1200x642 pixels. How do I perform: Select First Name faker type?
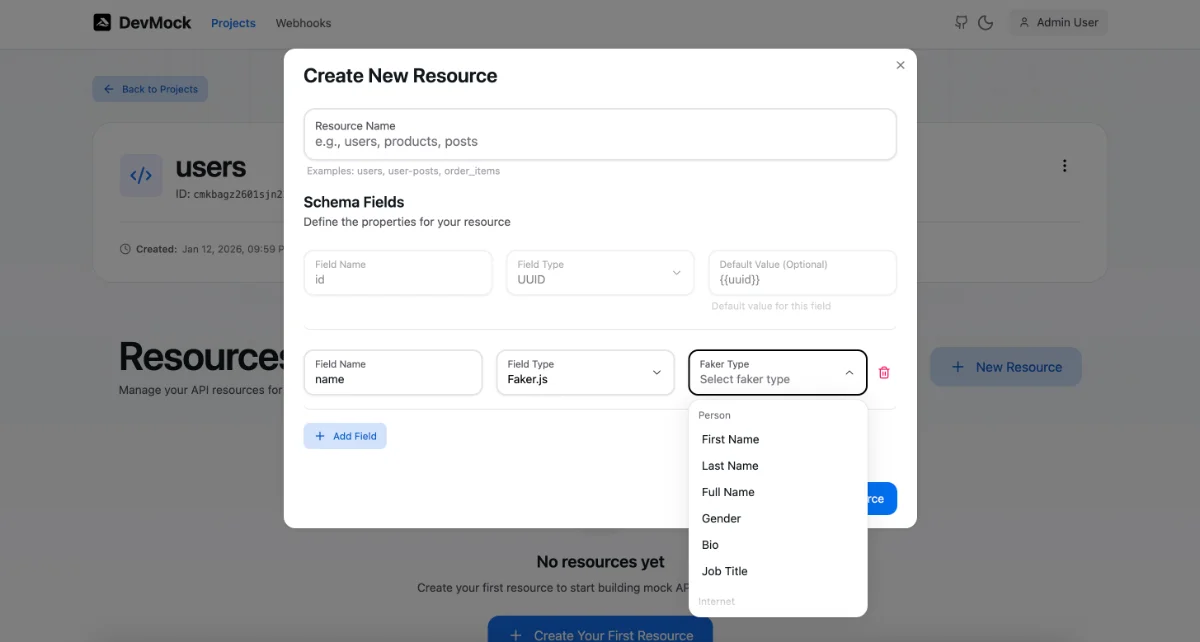click(730, 439)
